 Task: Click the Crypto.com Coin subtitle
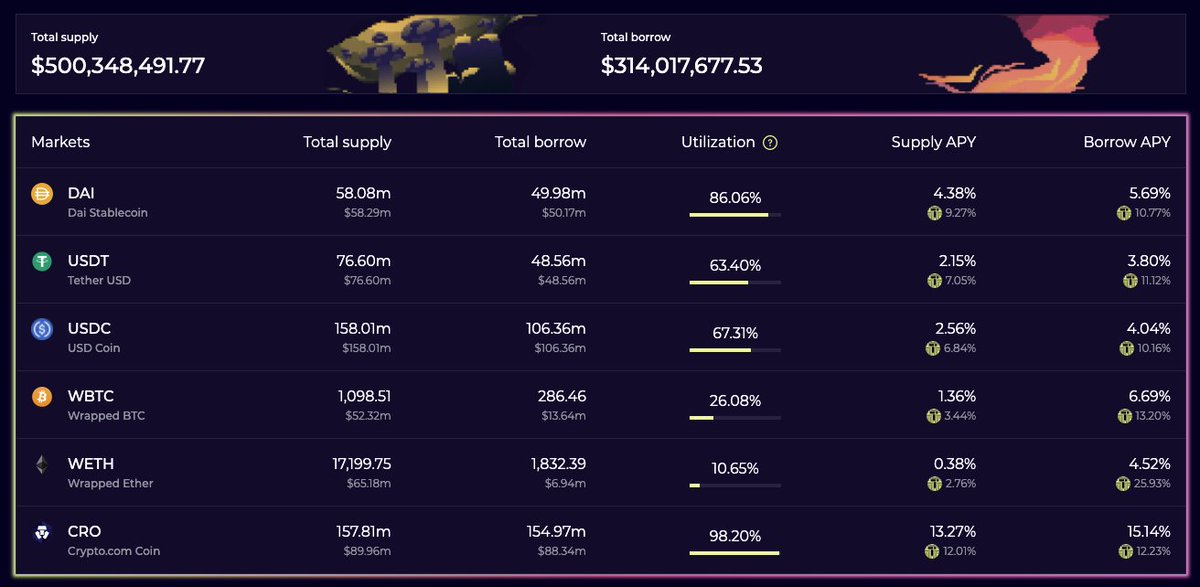[x=114, y=551]
